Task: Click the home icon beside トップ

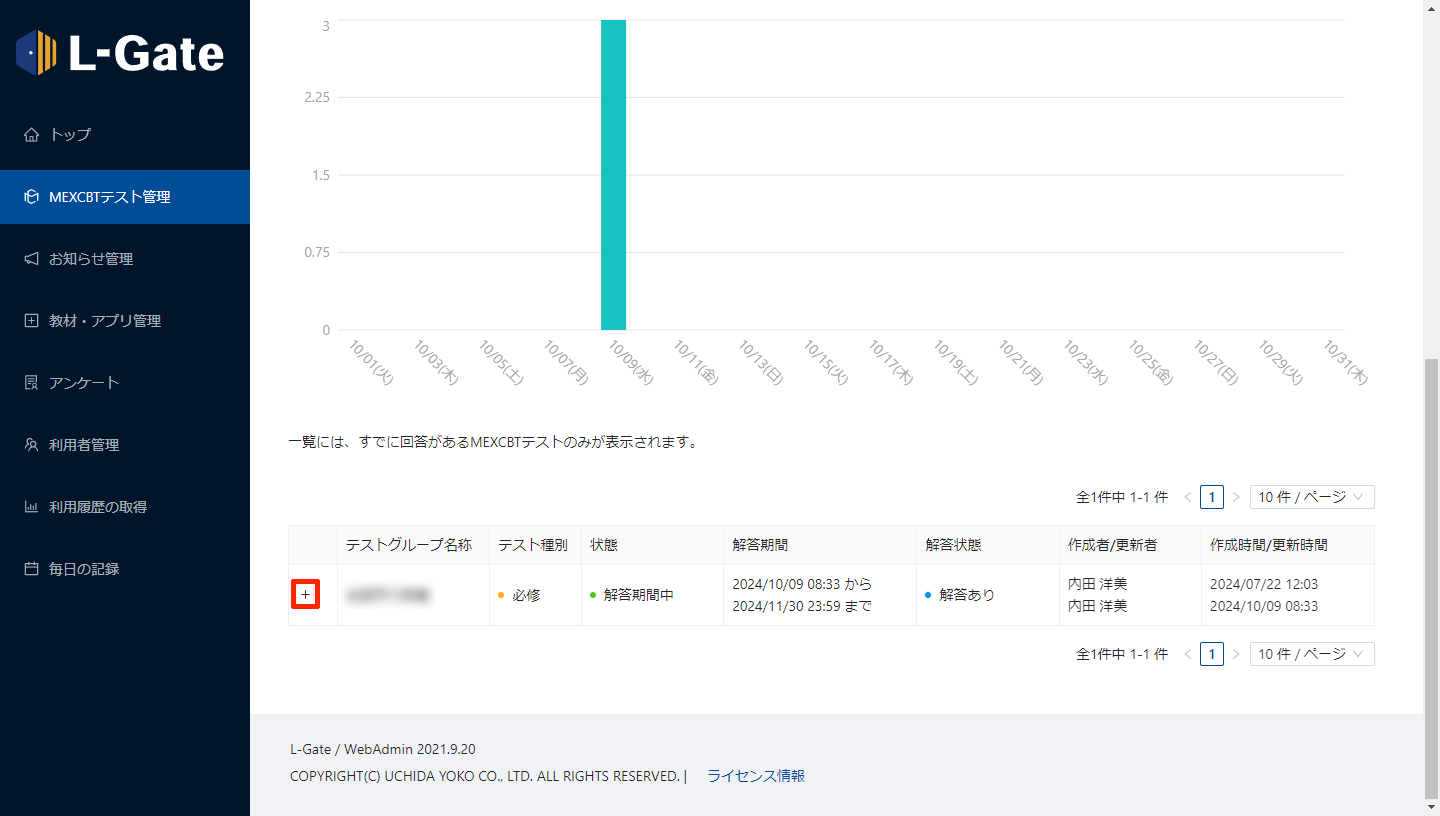Action: 31,135
